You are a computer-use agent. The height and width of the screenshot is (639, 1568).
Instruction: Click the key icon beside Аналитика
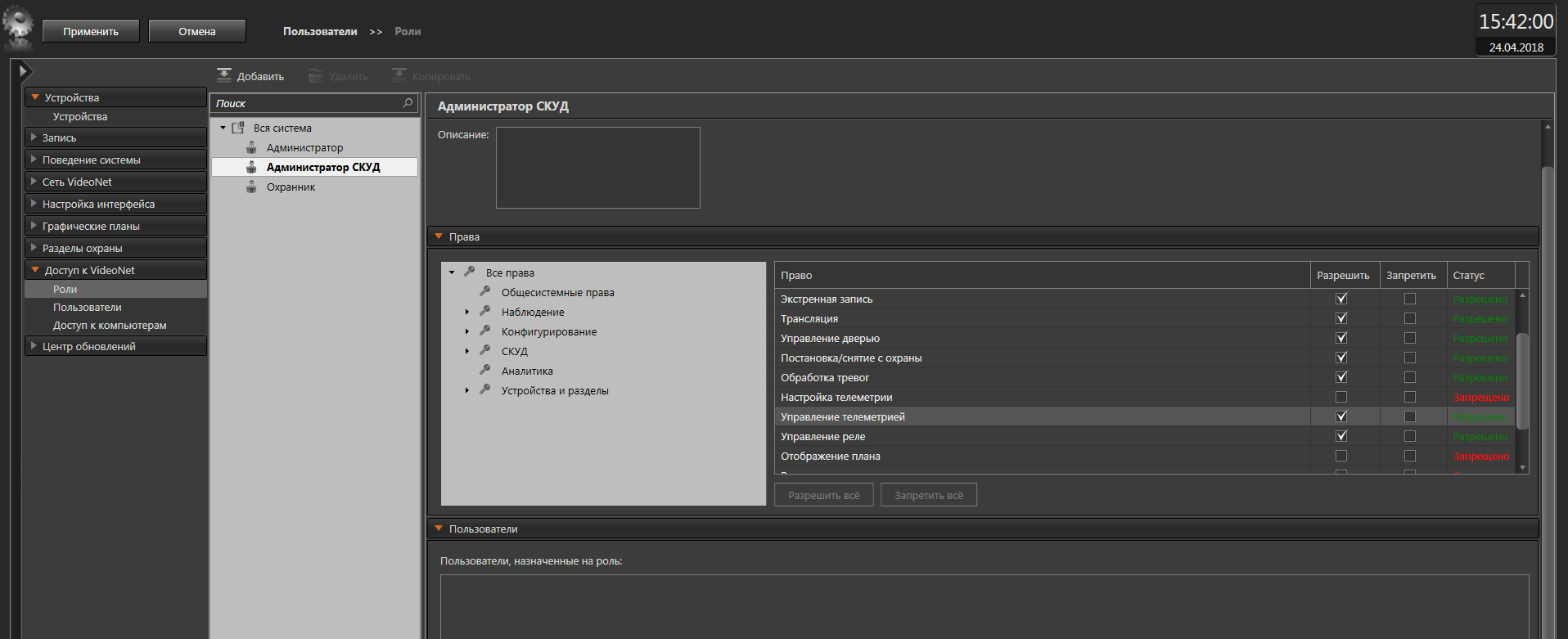click(485, 370)
